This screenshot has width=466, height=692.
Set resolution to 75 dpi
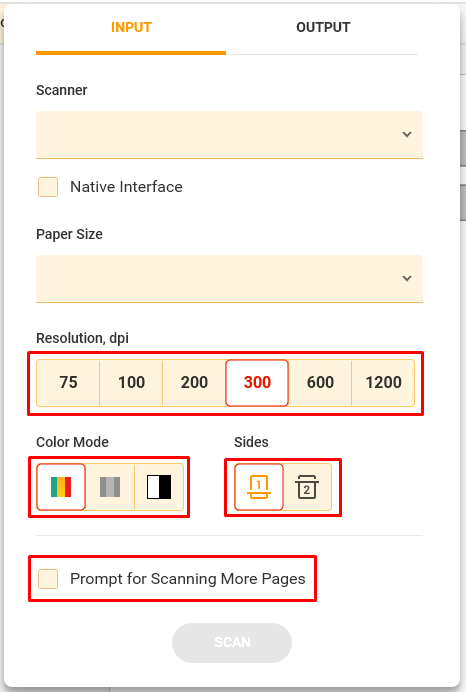click(x=68, y=382)
